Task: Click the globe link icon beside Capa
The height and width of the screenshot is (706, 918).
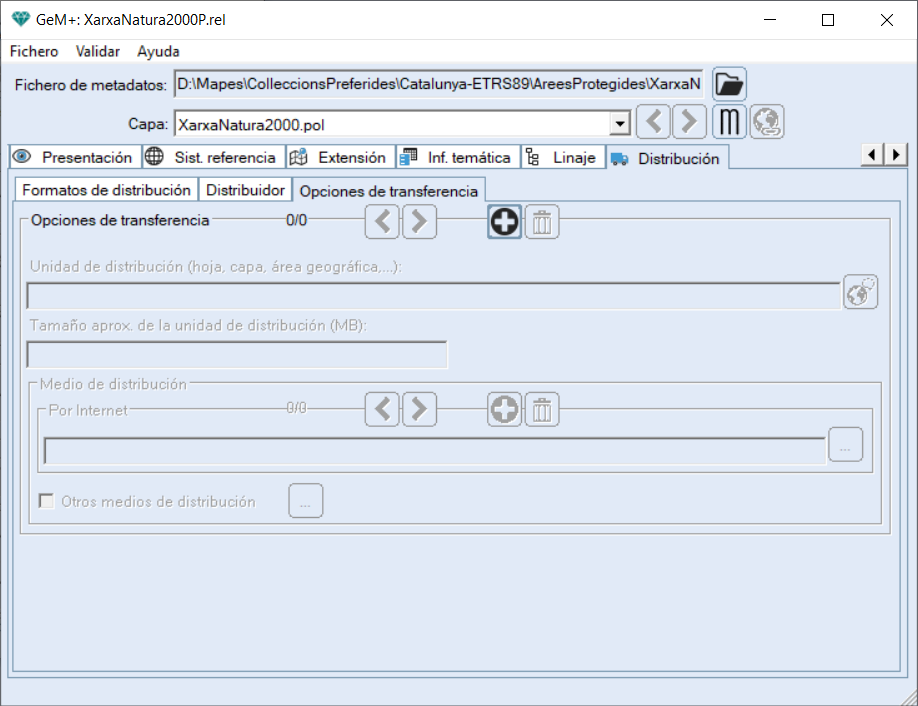Action: pos(768,123)
